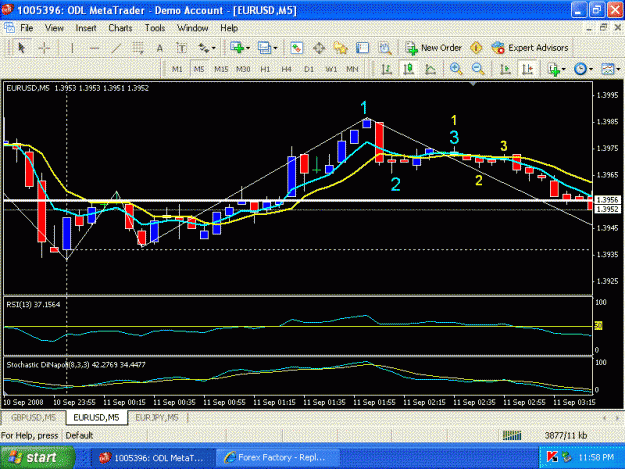Screen dimensions: 625x469
Task: Switch to the EURJPY,M5 chart tab
Action: 157,418
